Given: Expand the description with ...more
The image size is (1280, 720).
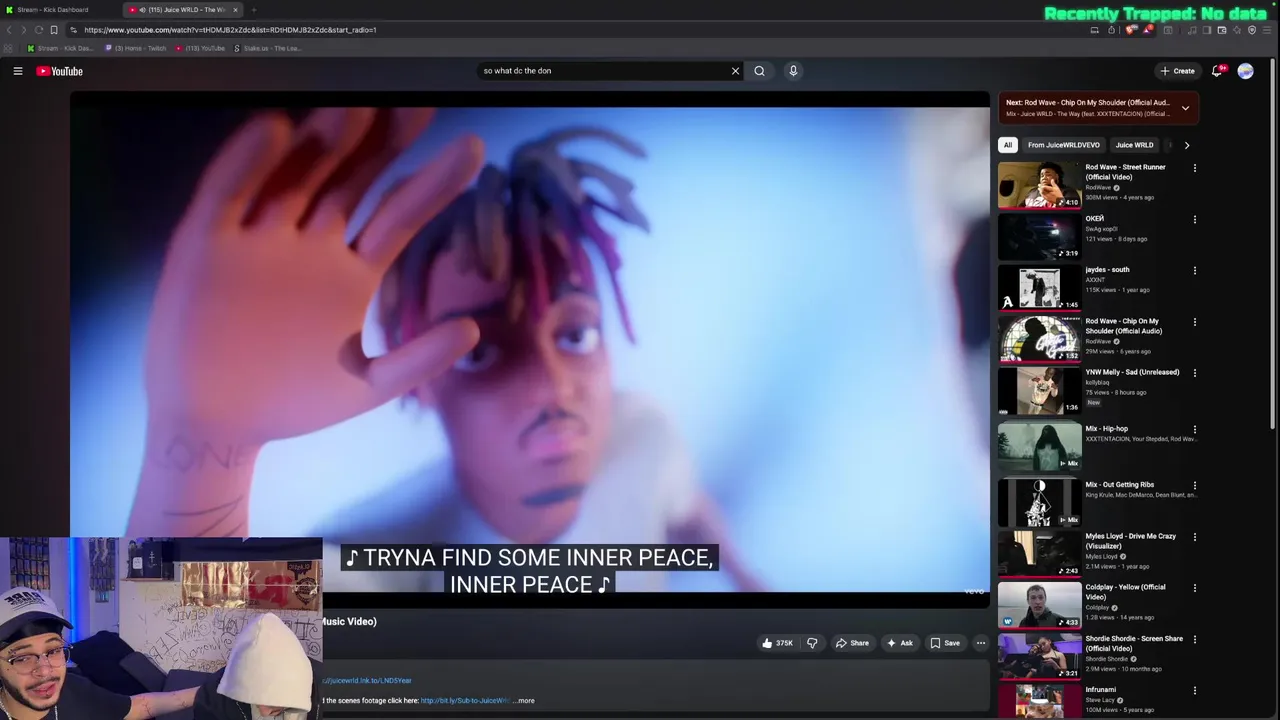Looking at the screenshot, I should 525,700.
